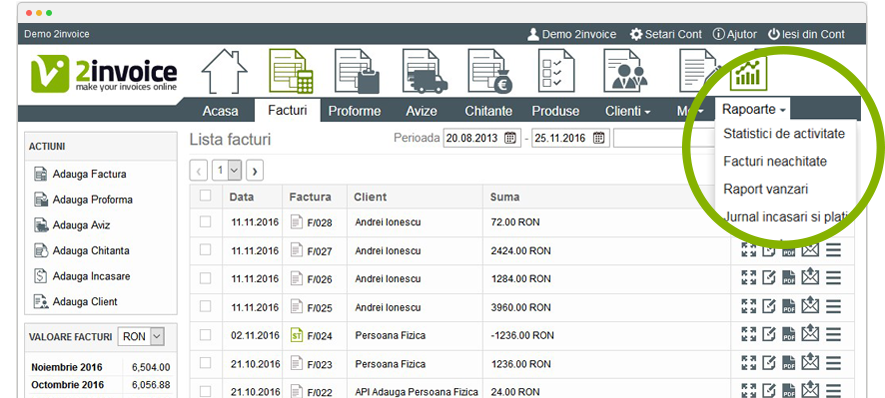The height and width of the screenshot is (398, 885).
Task: Tick the checkbox for invoice F/028
Action: pyautogui.click(x=205, y=222)
